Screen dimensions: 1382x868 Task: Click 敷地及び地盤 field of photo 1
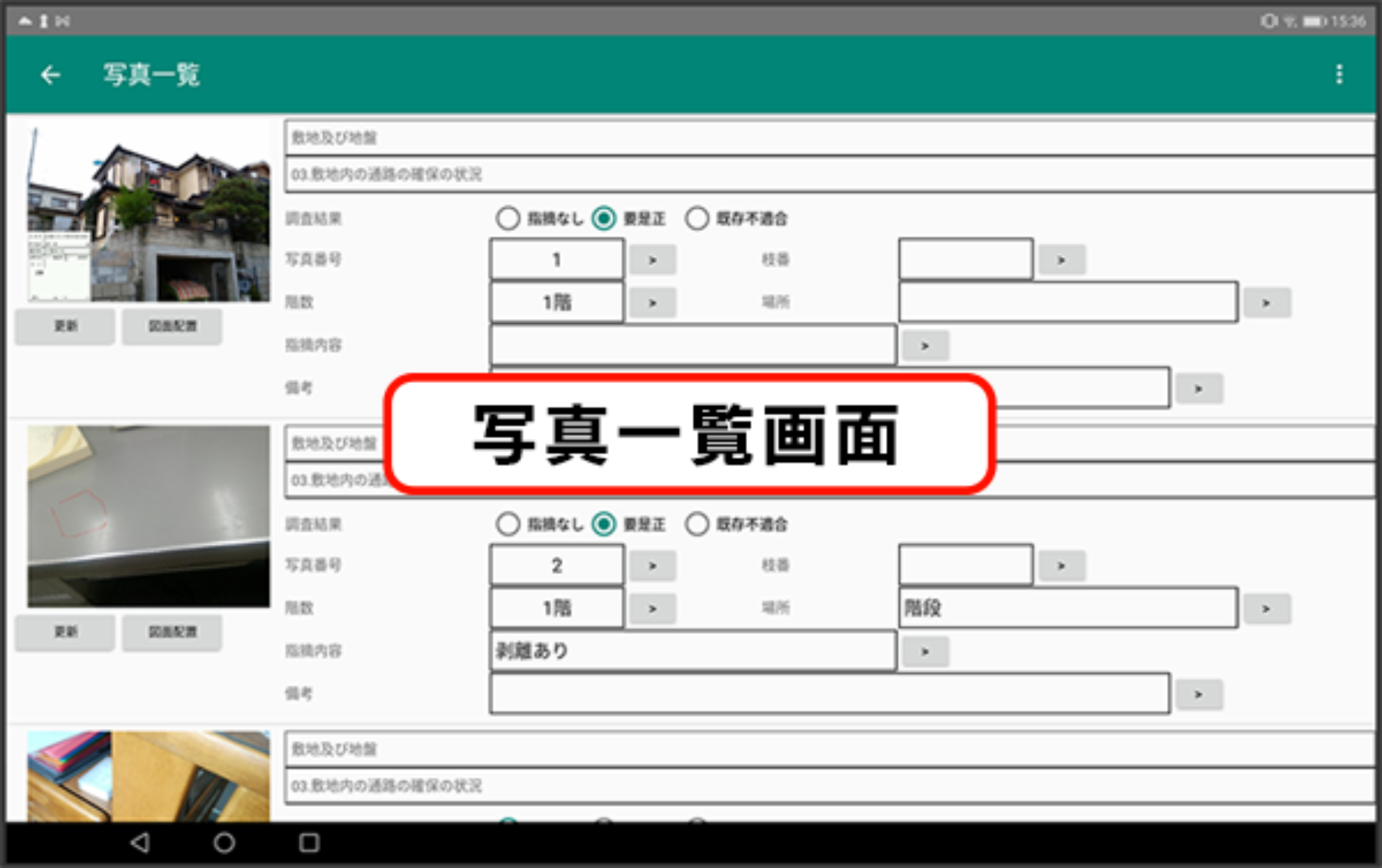coord(829,137)
